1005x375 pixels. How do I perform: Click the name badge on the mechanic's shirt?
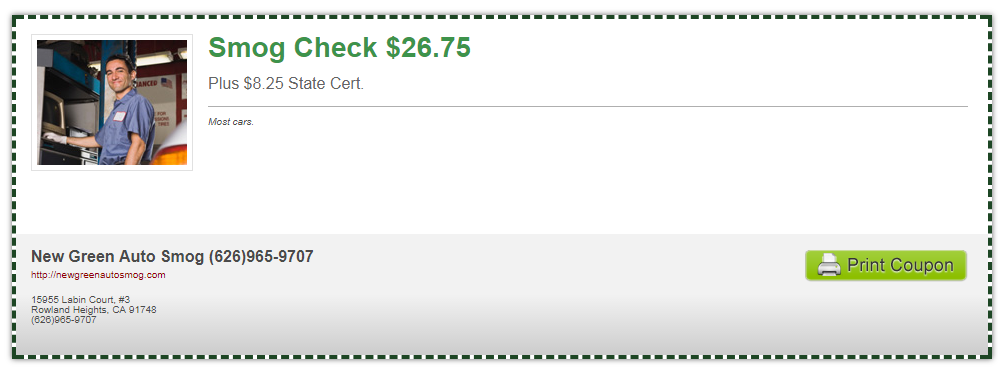tap(119, 116)
